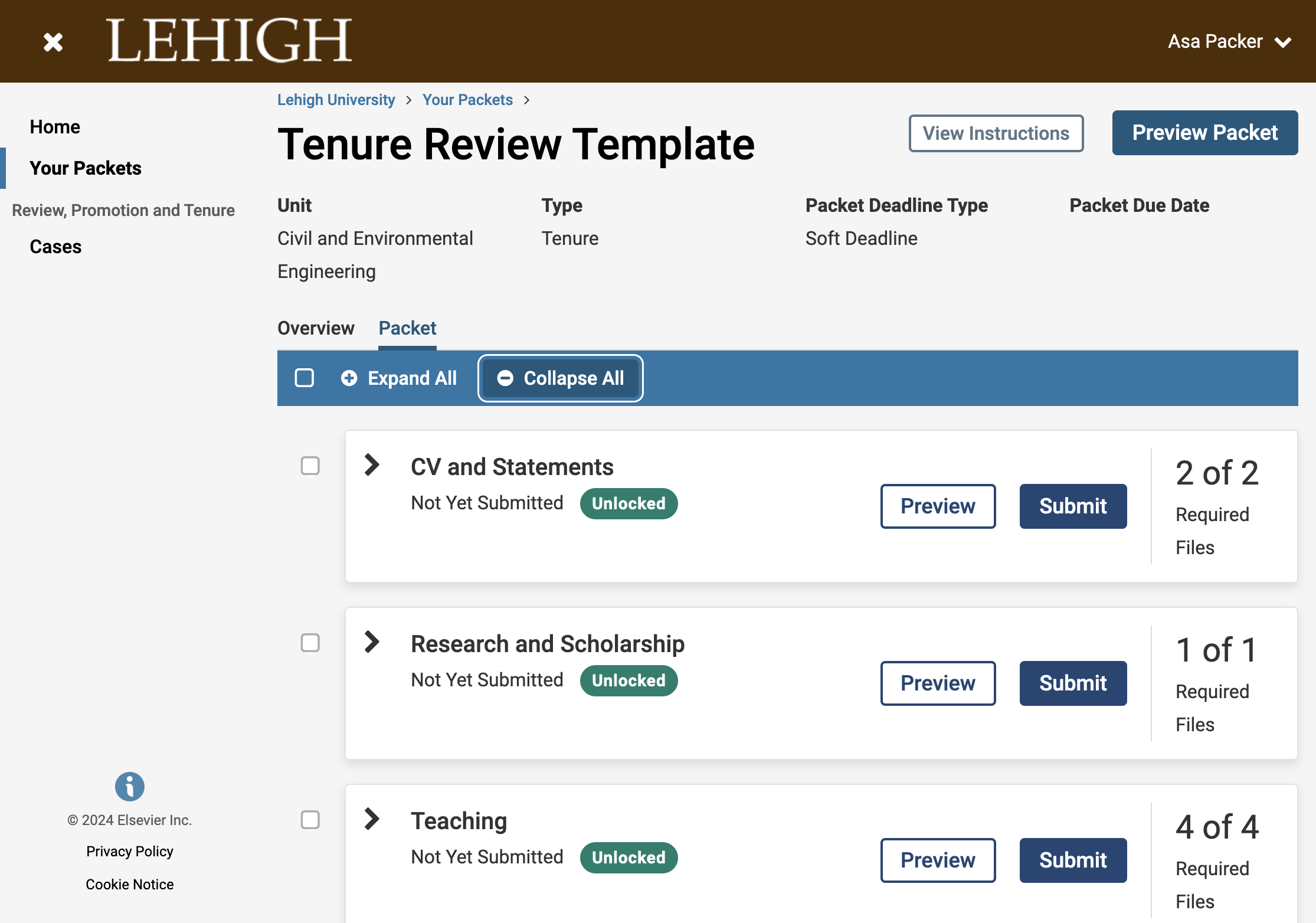Close the sidebar with the X icon
The width and height of the screenshot is (1316, 923).
pos(53,42)
